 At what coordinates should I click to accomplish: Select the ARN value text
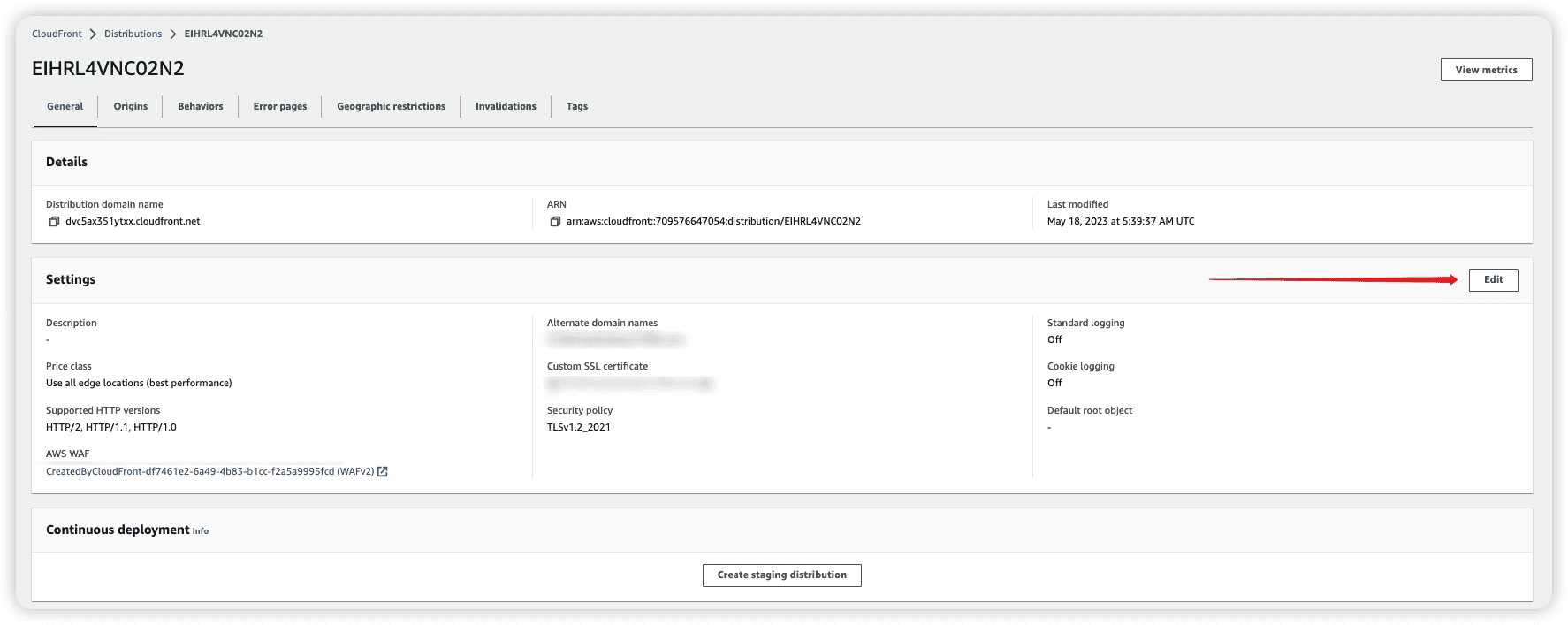[x=713, y=222]
